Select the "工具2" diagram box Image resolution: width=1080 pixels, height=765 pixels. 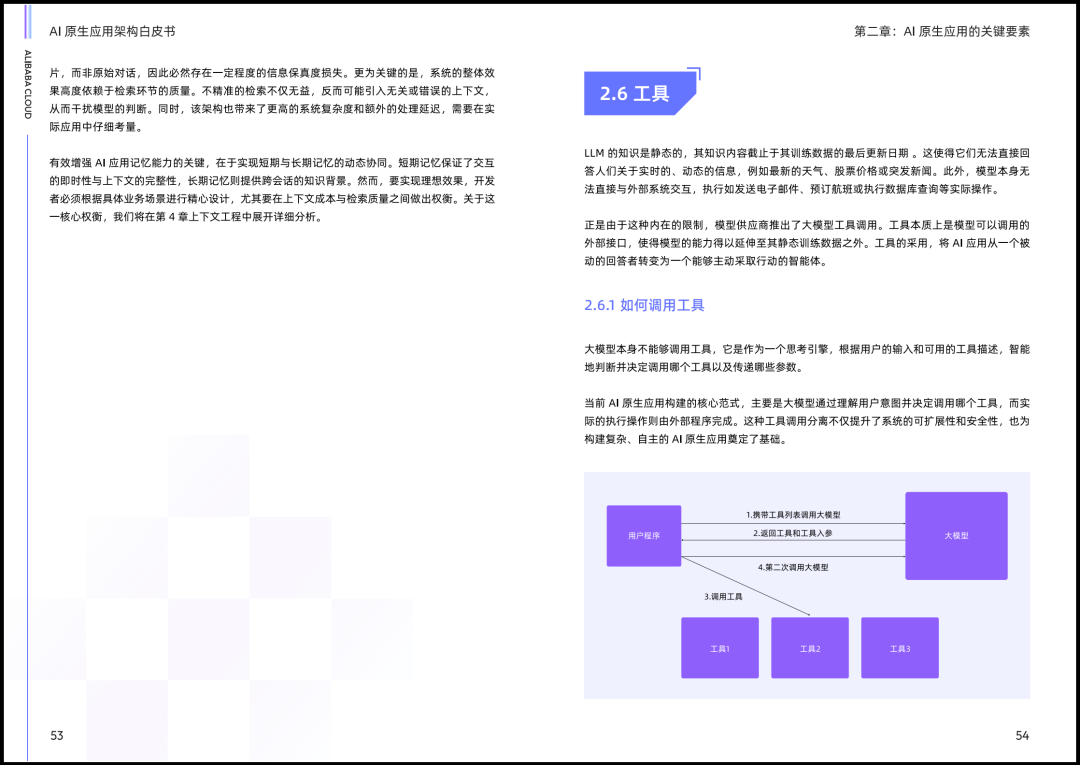pos(810,648)
